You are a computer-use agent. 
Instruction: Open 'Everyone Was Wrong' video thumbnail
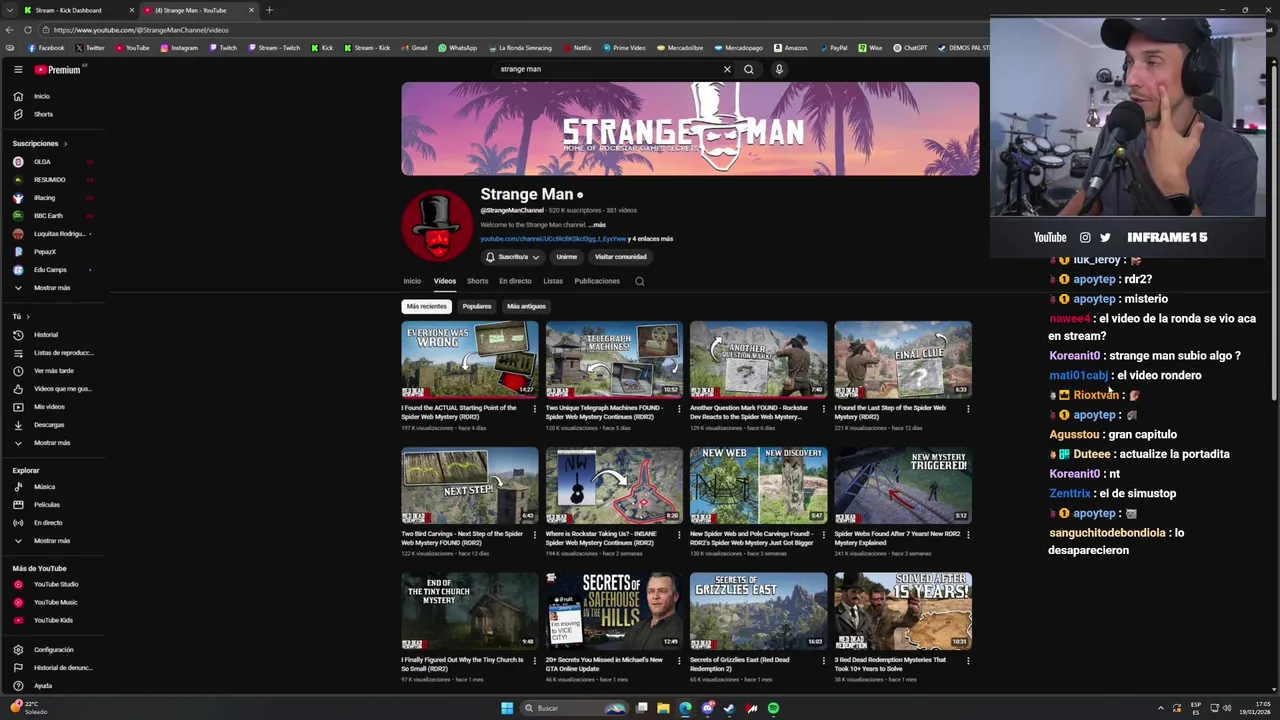pos(470,359)
